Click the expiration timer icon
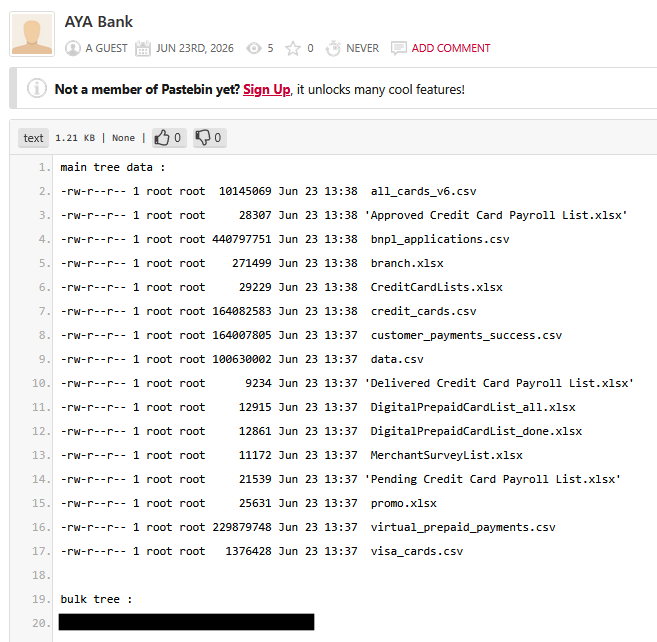The image size is (657, 642). 333,49
